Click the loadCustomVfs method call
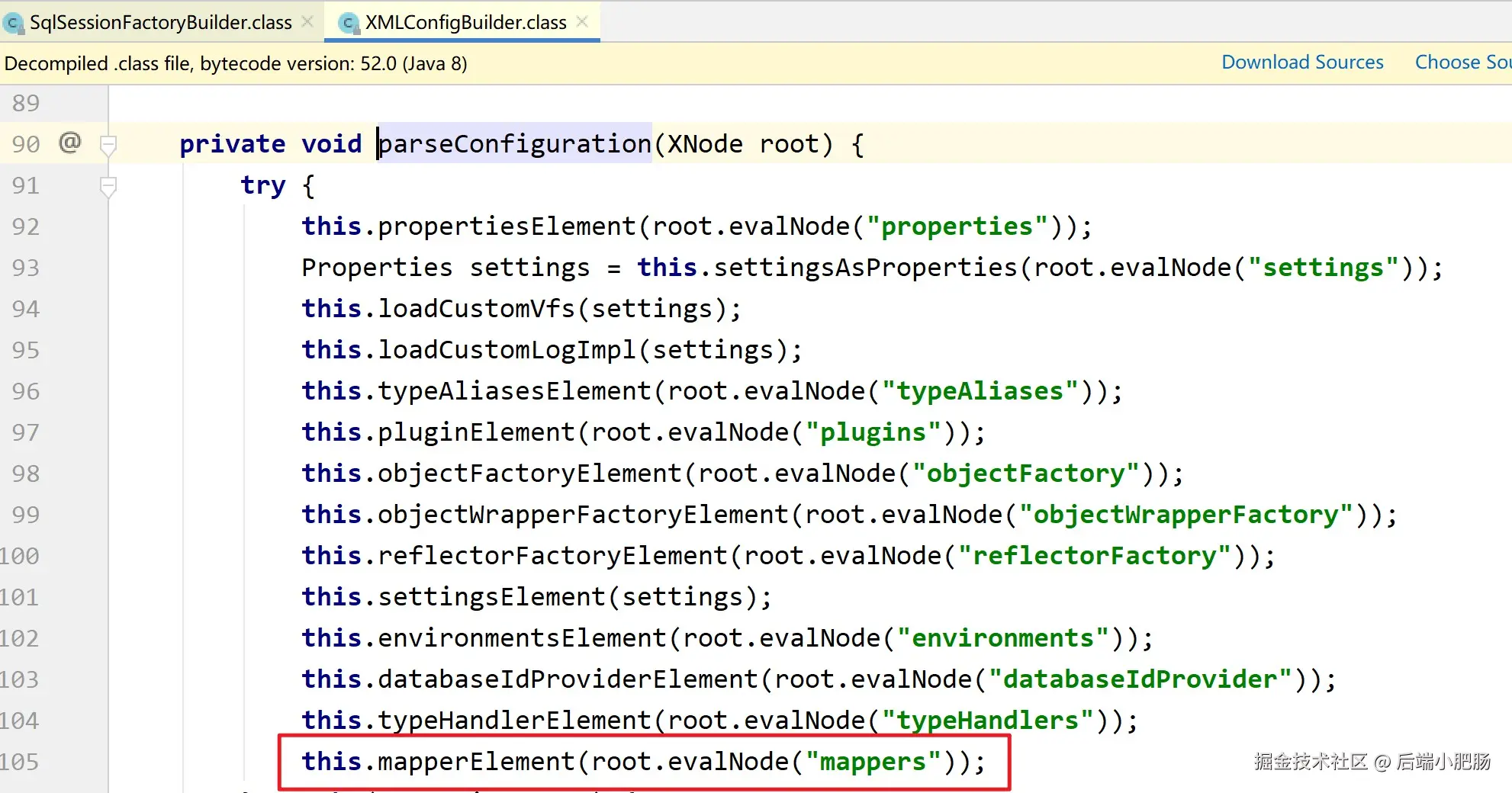1512x793 pixels. tap(476, 309)
